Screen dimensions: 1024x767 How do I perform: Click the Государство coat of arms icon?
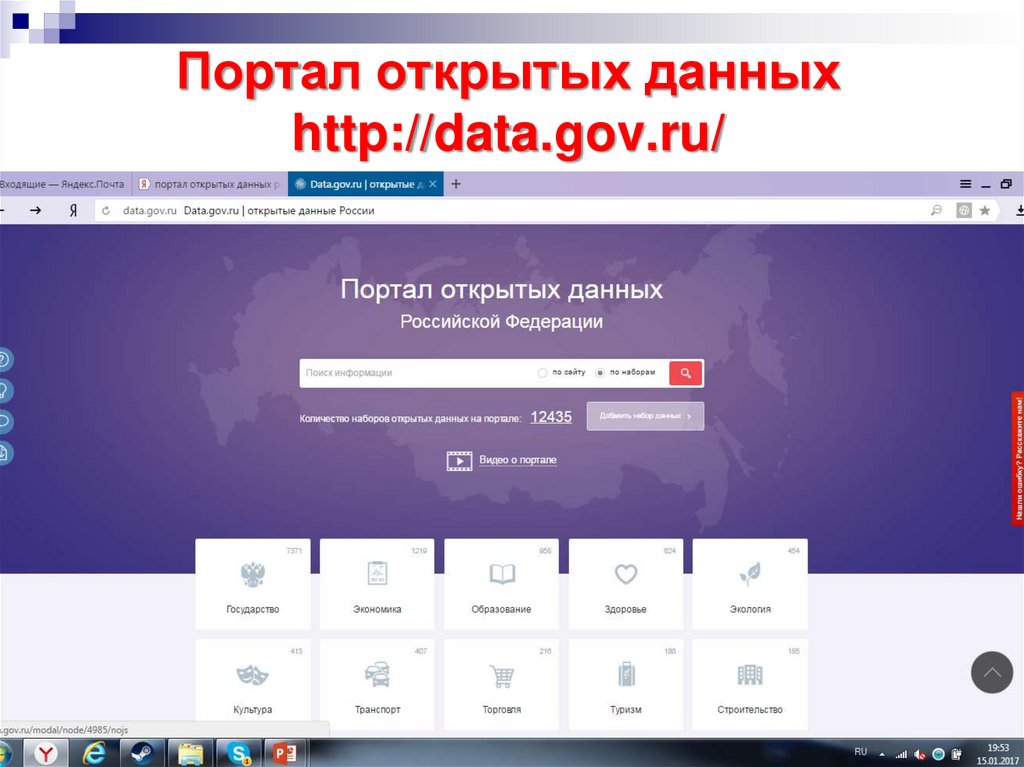[253, 575]
